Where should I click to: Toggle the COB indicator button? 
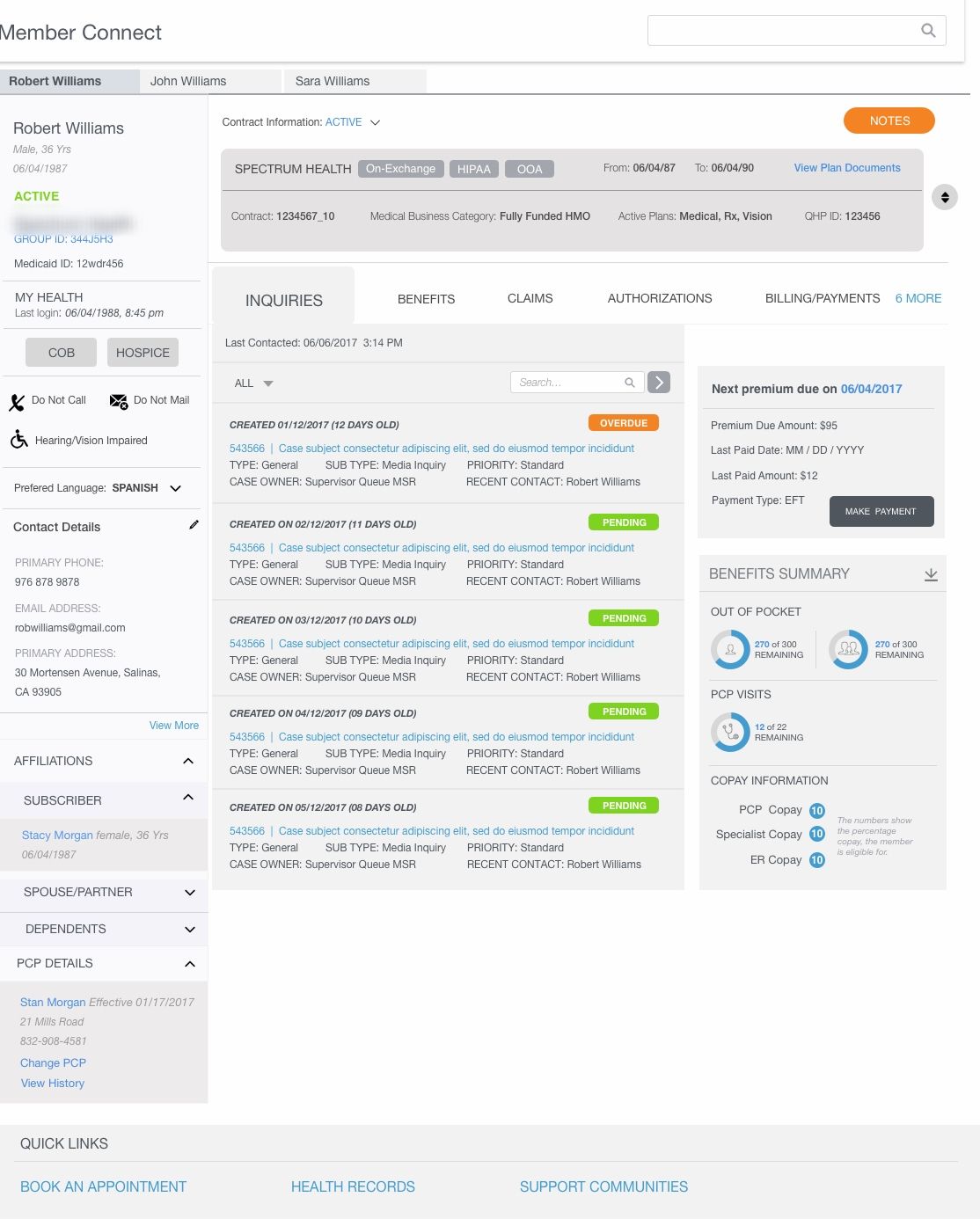(61, 353)
